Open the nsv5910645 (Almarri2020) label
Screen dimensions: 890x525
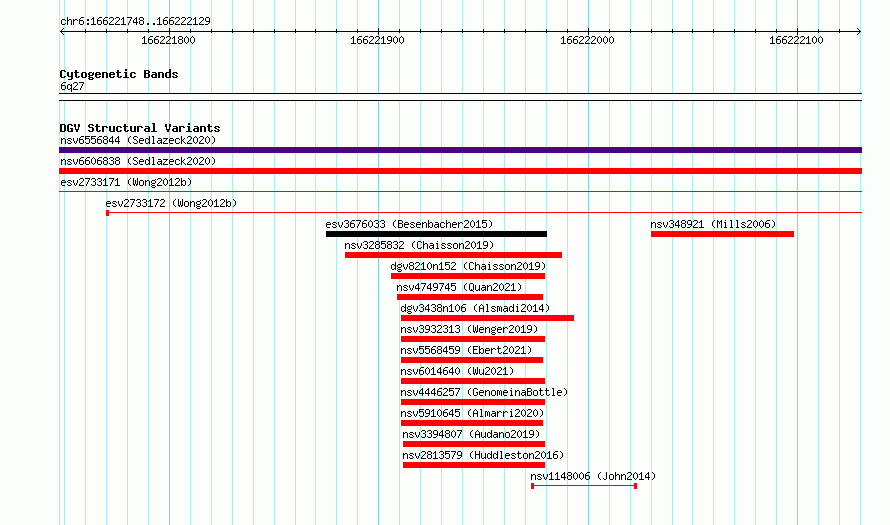pyautogui.click(x=472, y=413)
